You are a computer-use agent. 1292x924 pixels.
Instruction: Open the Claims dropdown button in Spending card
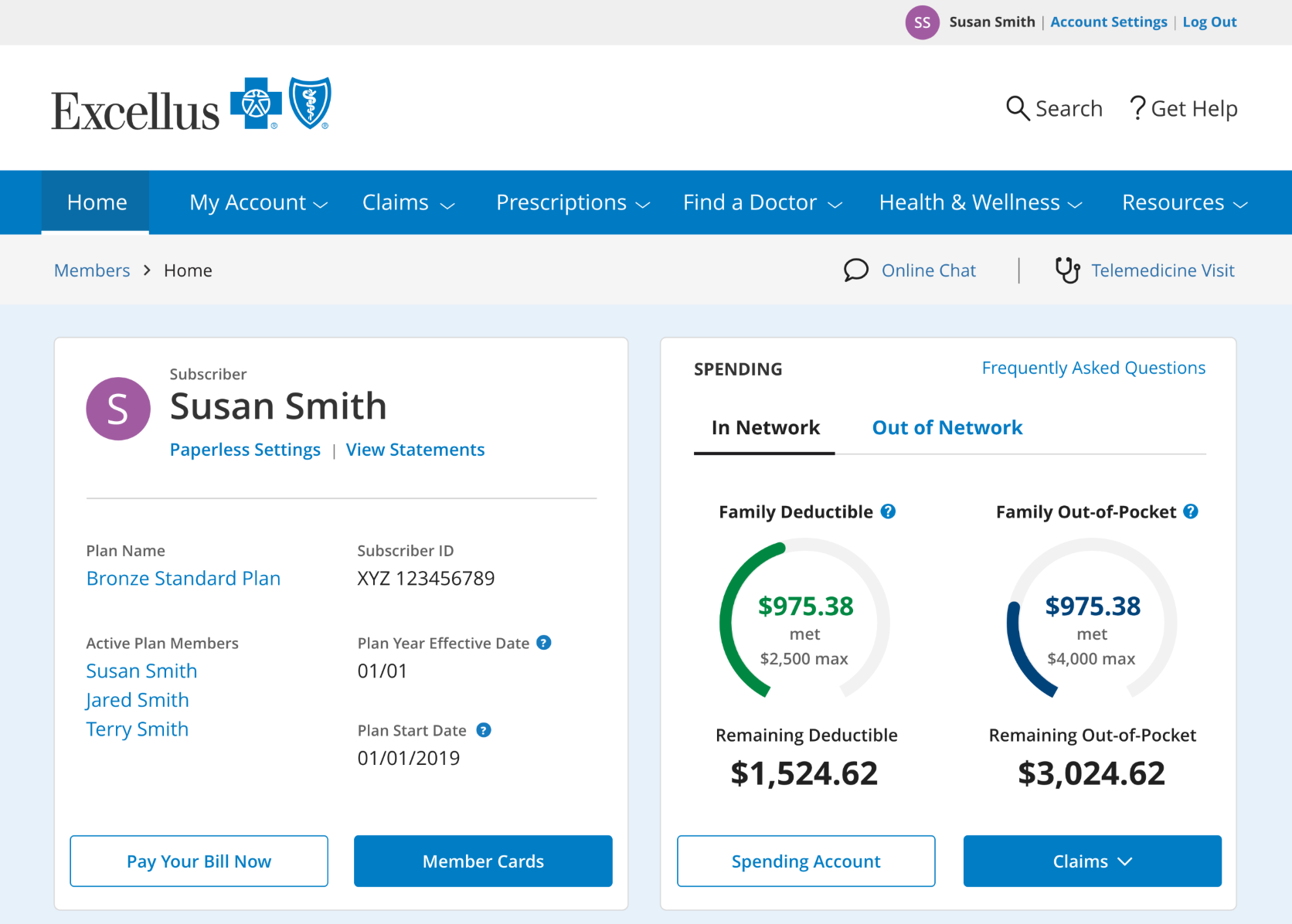click(1092, 861)
